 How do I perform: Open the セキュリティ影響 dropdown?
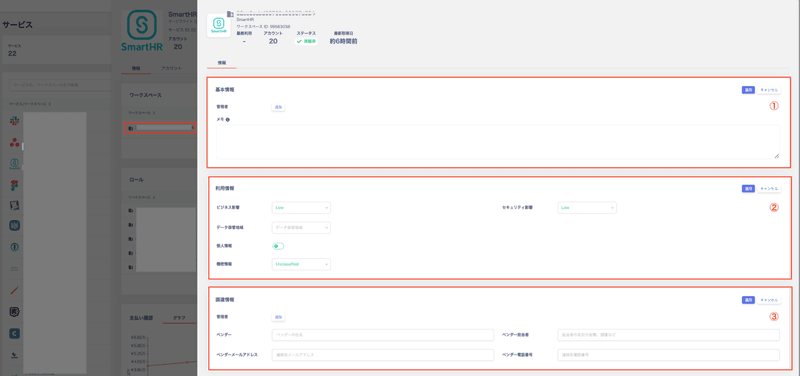tap(587, 208)
